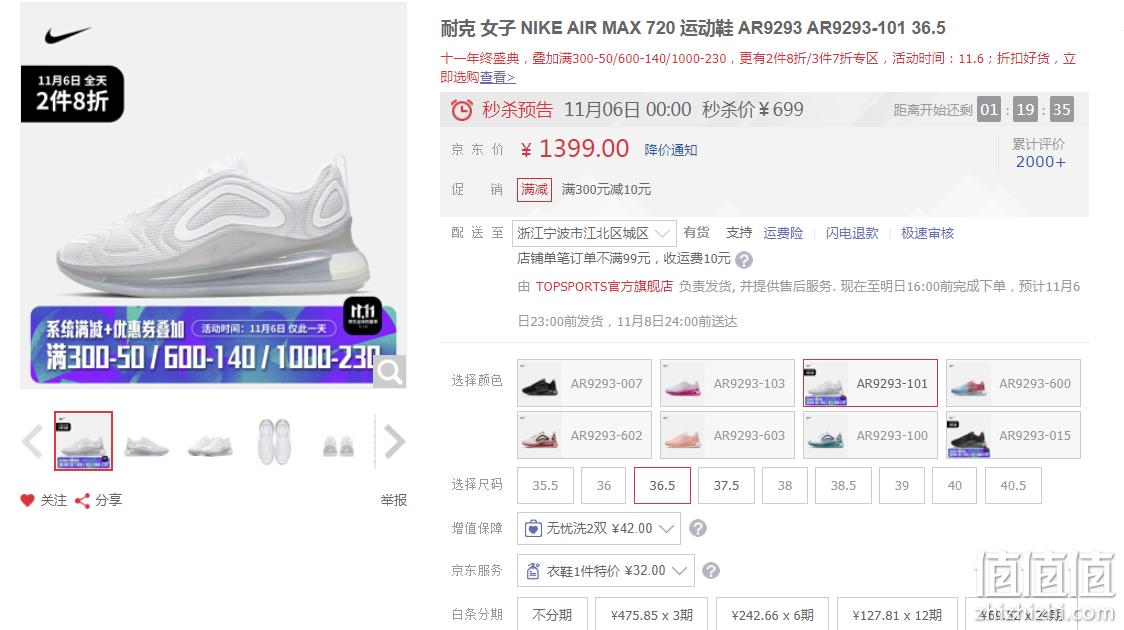Select size 37.5

pos(726,485)
